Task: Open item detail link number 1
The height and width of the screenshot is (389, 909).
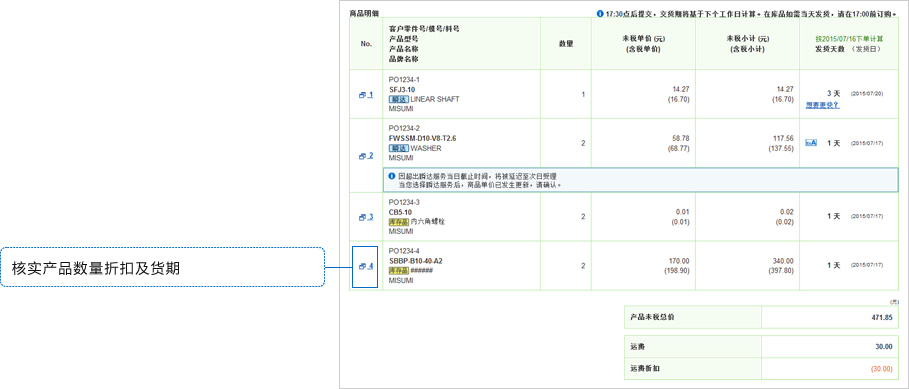Action: [366, 94]
